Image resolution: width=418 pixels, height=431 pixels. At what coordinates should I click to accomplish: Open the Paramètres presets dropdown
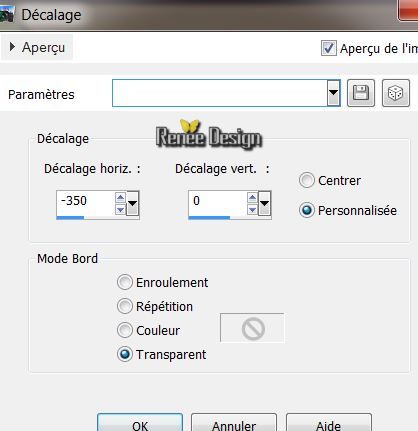333,93
